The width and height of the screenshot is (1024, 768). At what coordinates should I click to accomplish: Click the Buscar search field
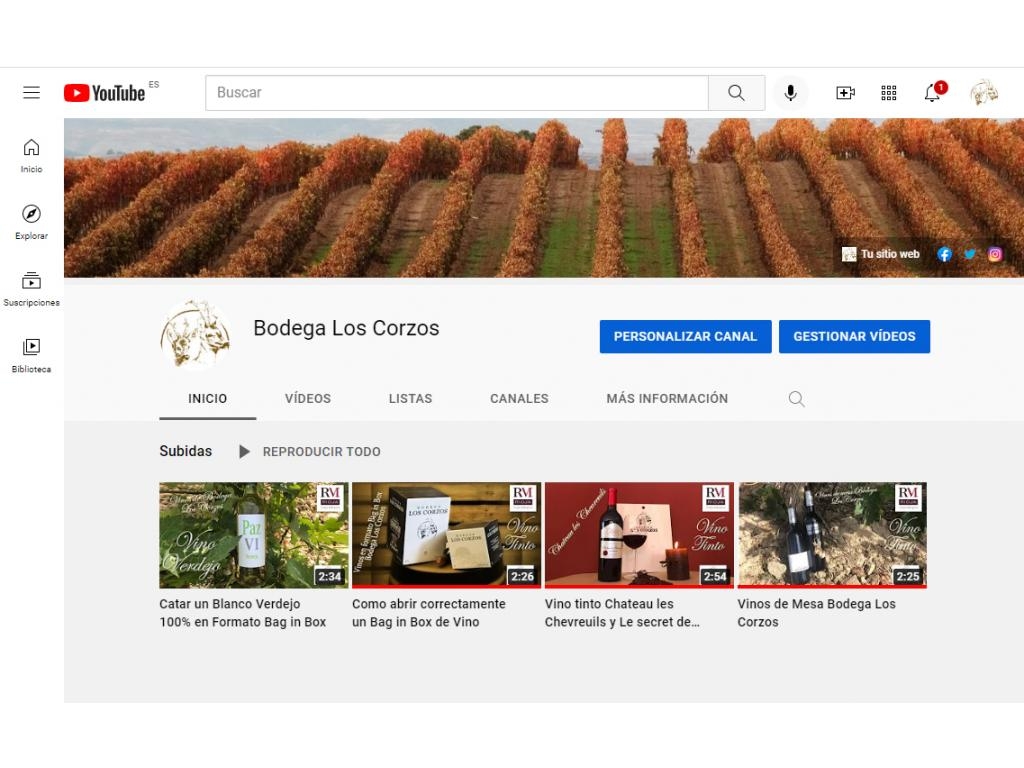tap(456, 93)
